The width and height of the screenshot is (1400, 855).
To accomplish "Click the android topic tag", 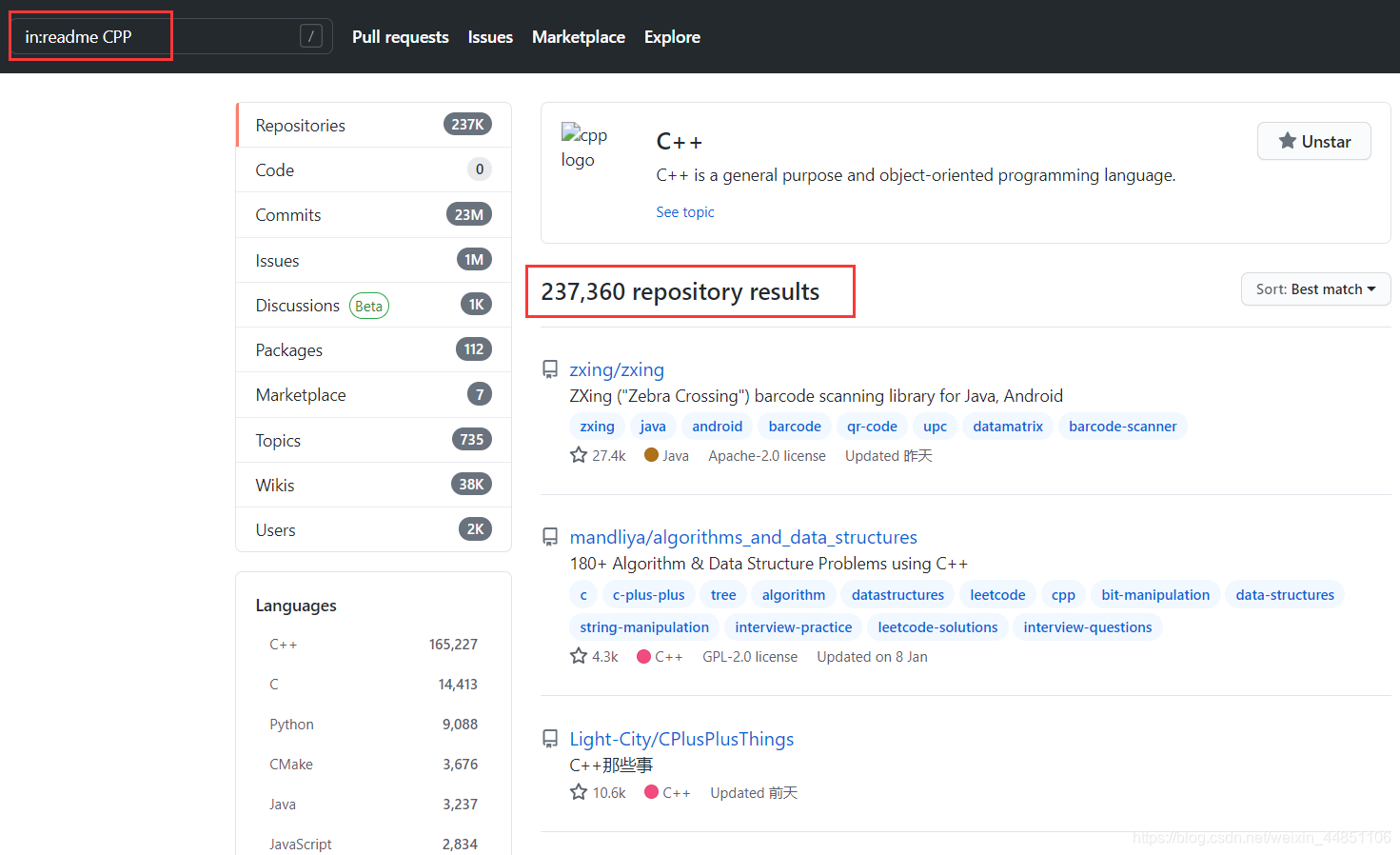I will (717, 427).
